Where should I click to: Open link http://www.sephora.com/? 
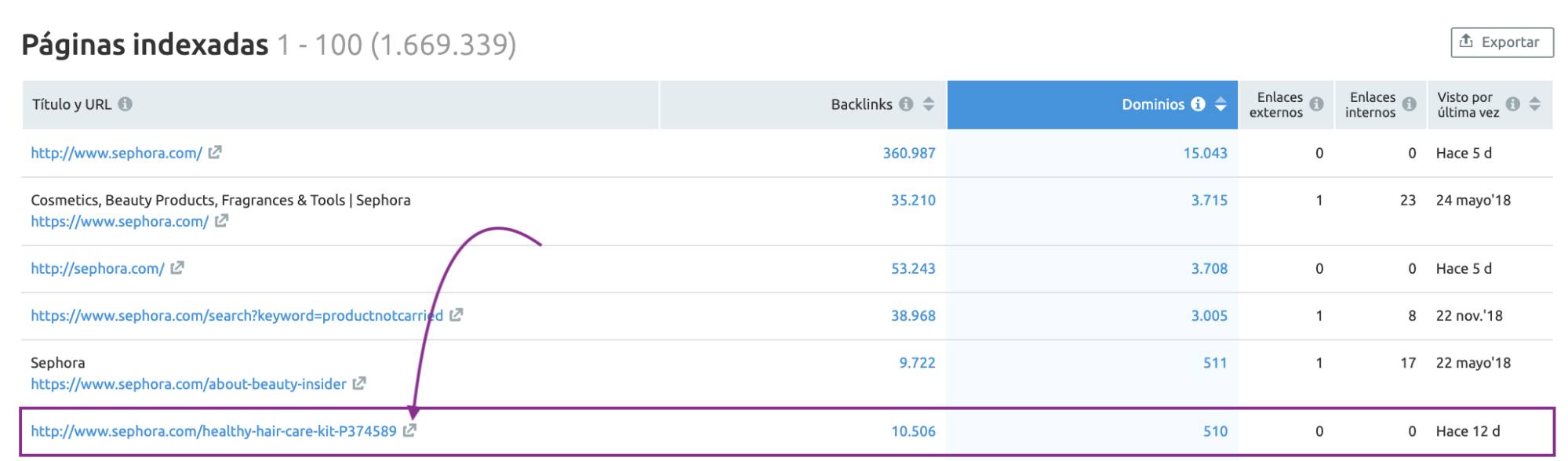pyautogui.click(x=116, y=153)
